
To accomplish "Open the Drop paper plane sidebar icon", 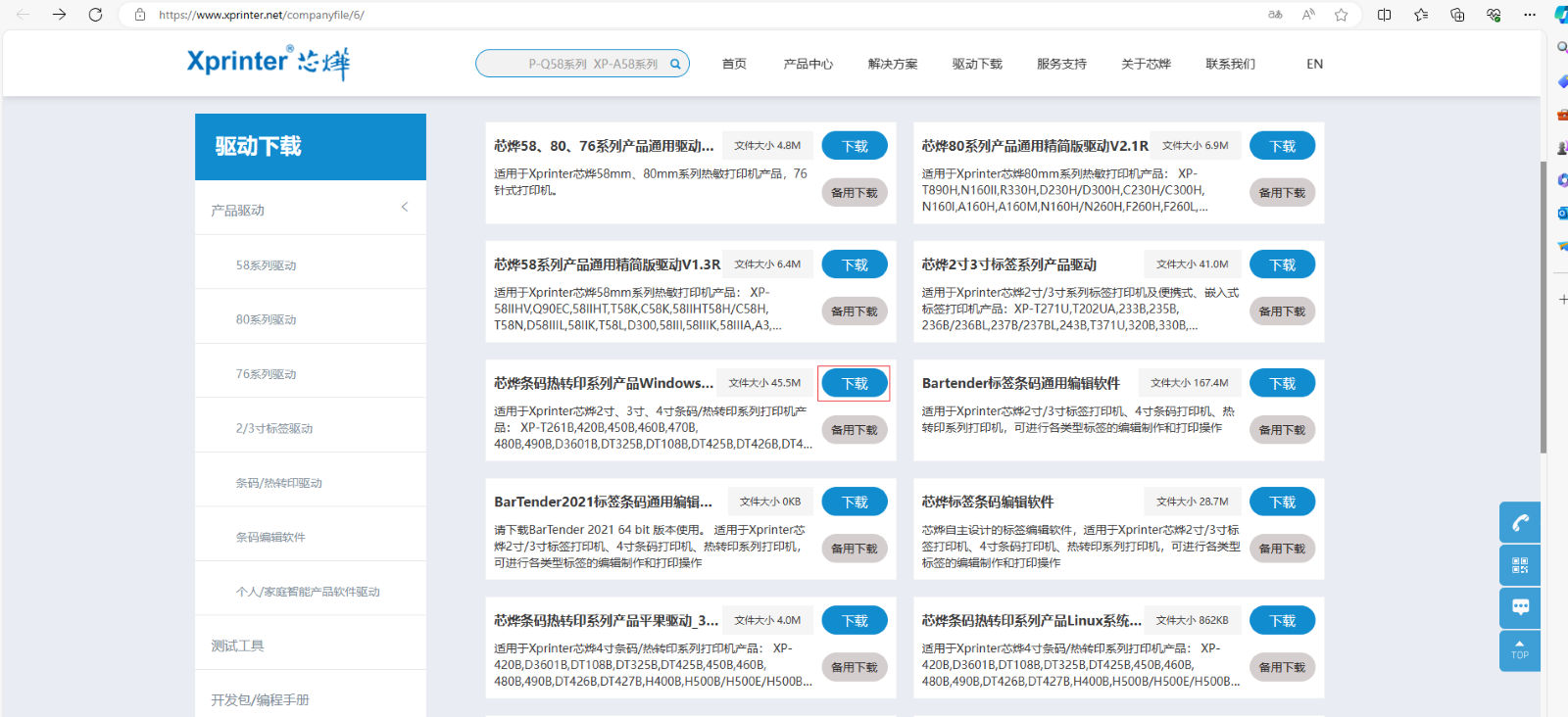I will (1562, 246).
